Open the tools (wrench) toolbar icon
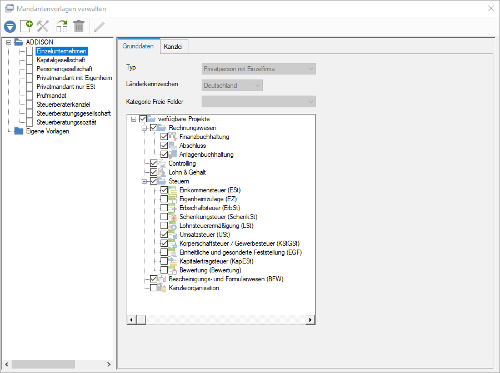This screenshot has height=373, width=500. [x=43, y=26]
